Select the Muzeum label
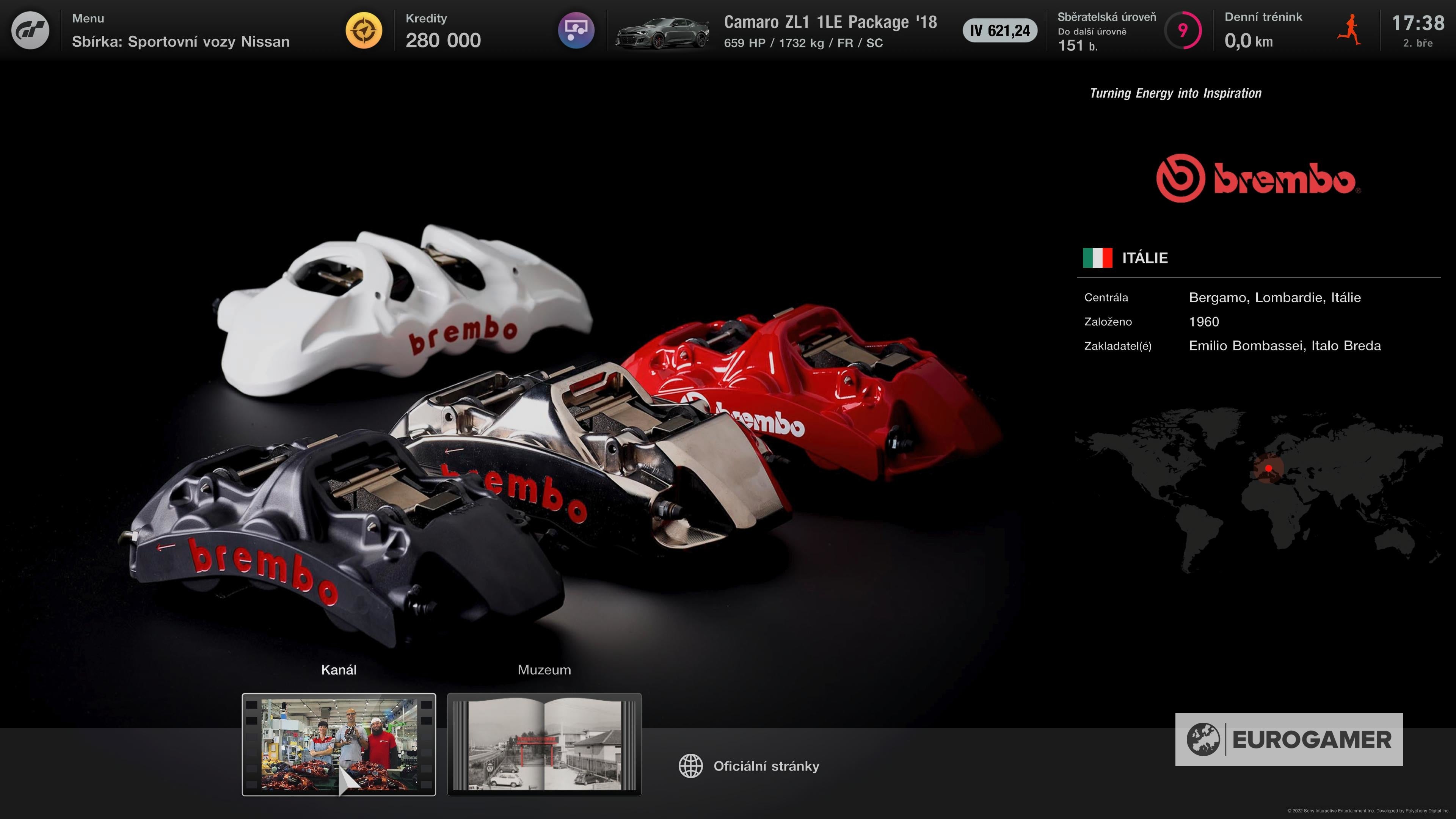The image size is (1456, 819). 544,670
